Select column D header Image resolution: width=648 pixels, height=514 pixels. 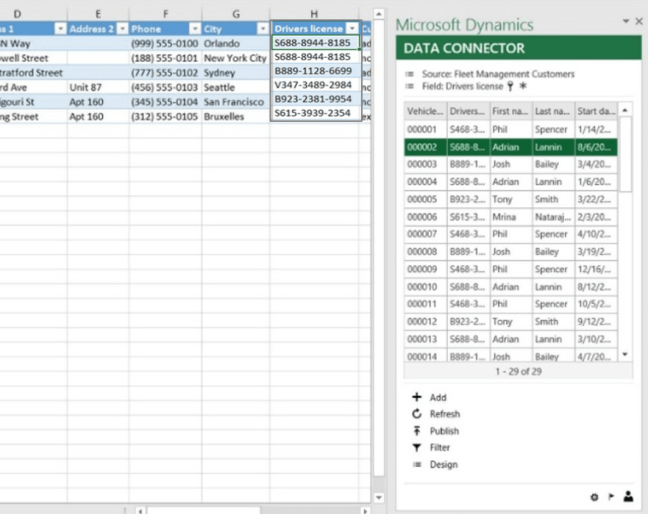click(x=33, y=14)
